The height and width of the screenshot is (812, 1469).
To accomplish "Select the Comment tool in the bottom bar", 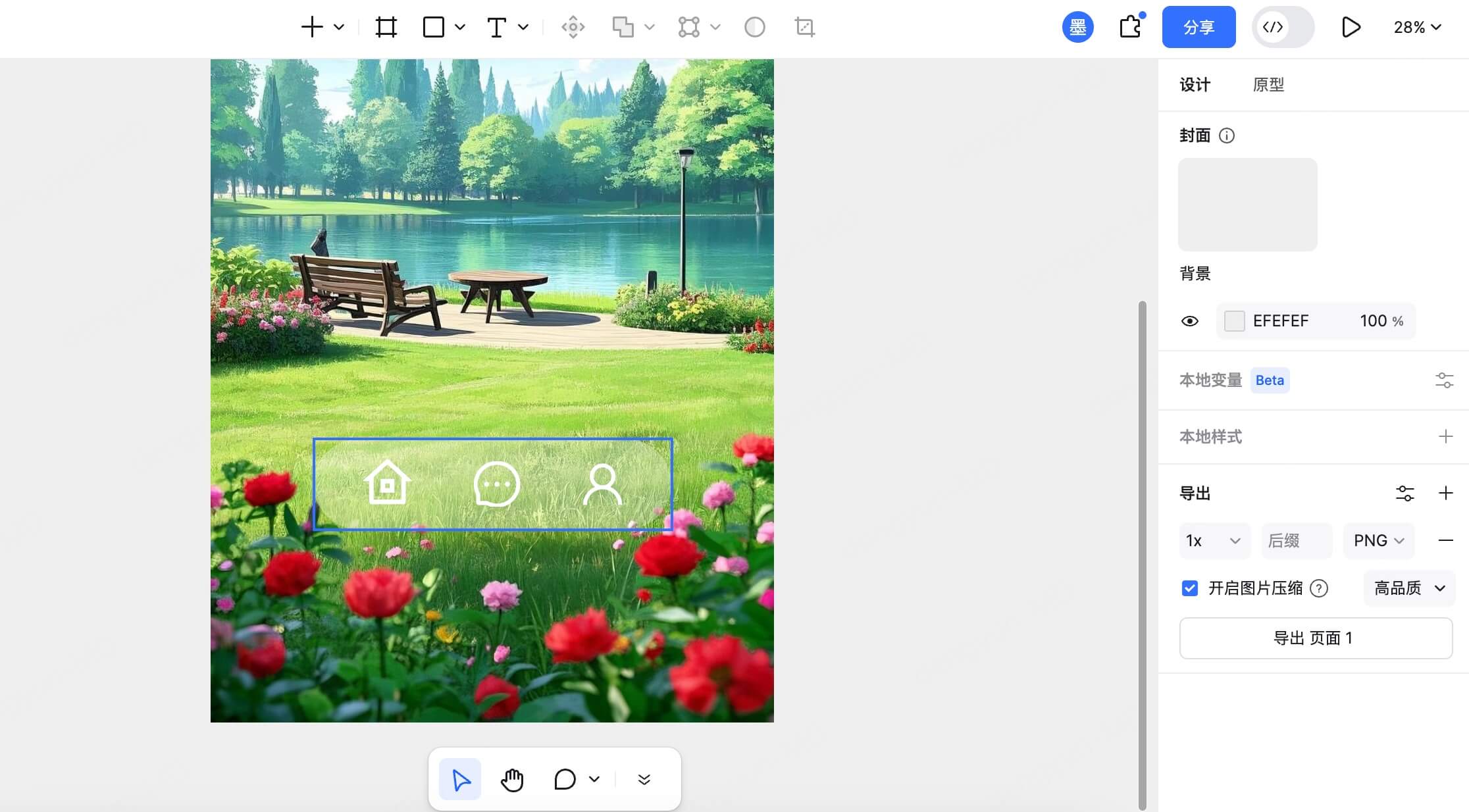I will 565,778.
